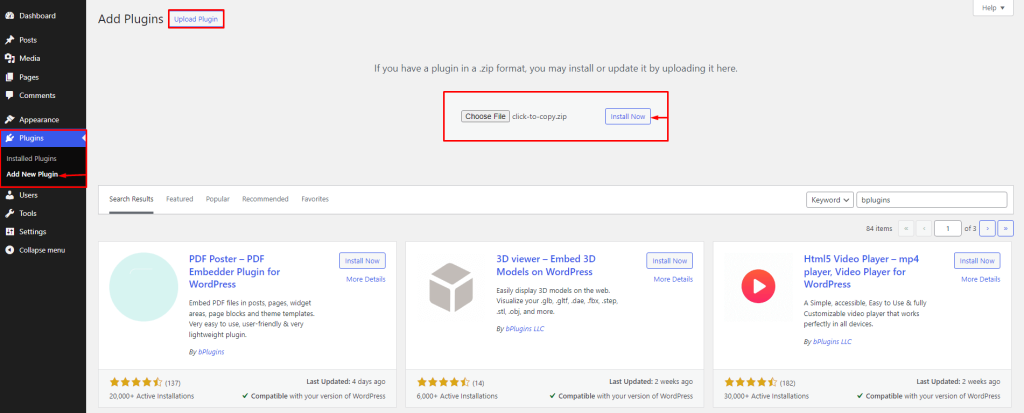Image resolution: width=1024 pixels, height=413 pixels.
Task: Click the Upload Plugin button
Action: tap(196, 19)
